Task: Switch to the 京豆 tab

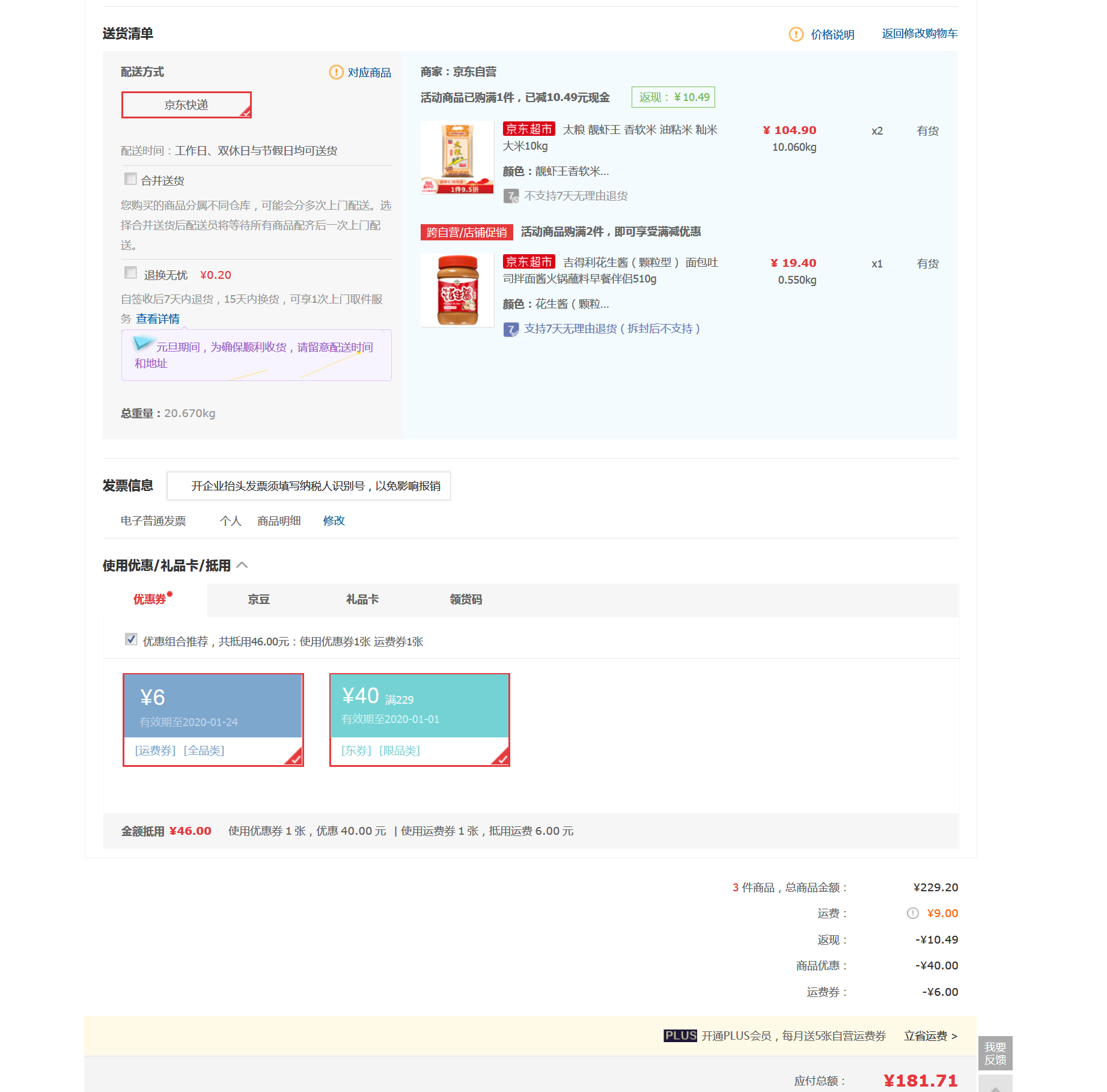Action: 259,600
